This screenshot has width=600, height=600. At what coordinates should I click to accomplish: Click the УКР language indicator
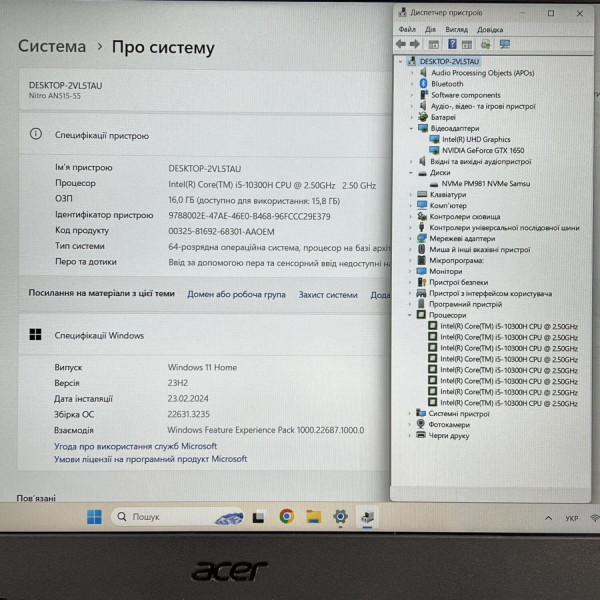coord(572,518)
